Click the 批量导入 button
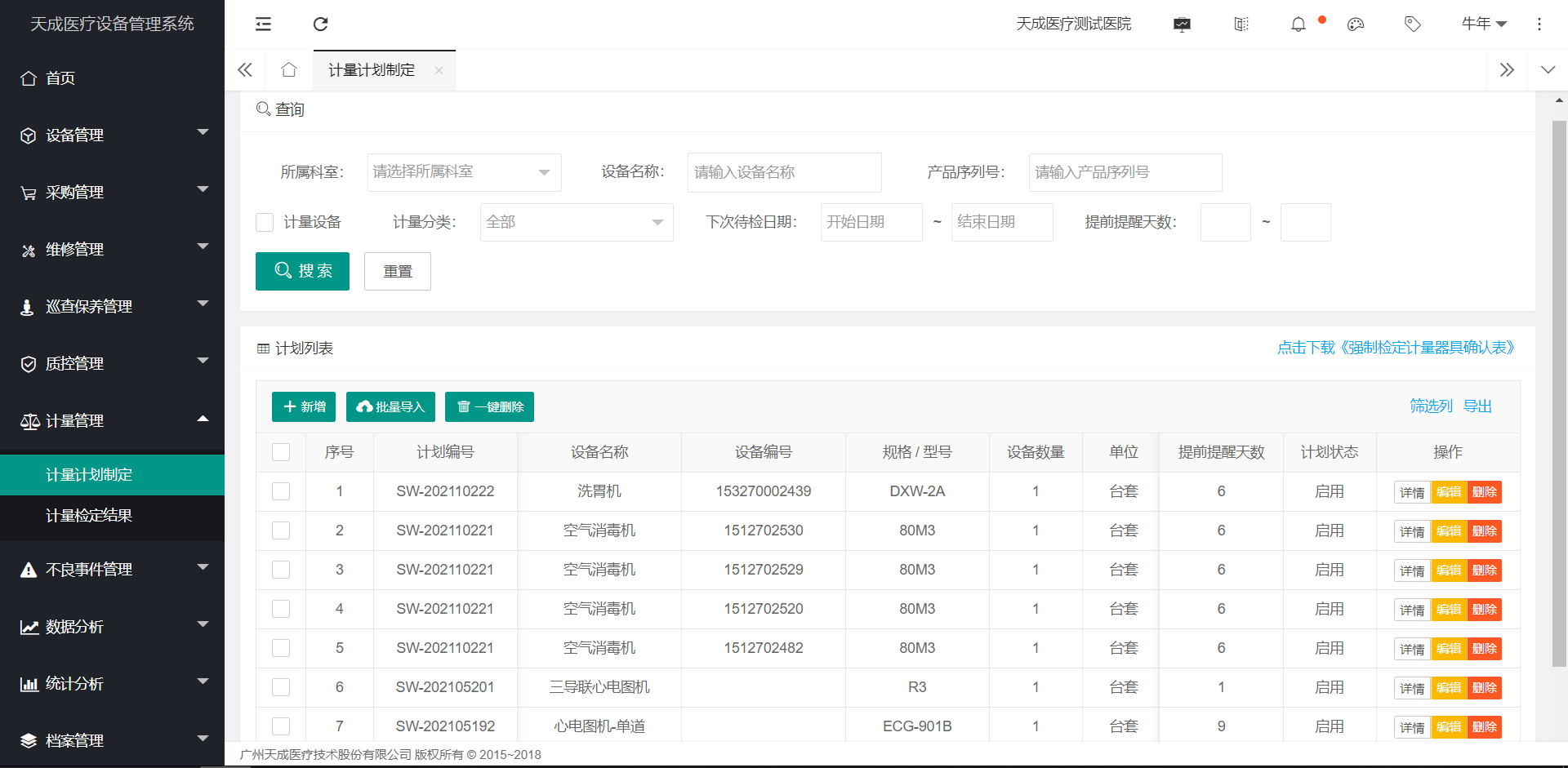Viewport: 1568px width, 768px height. [390, 407]
